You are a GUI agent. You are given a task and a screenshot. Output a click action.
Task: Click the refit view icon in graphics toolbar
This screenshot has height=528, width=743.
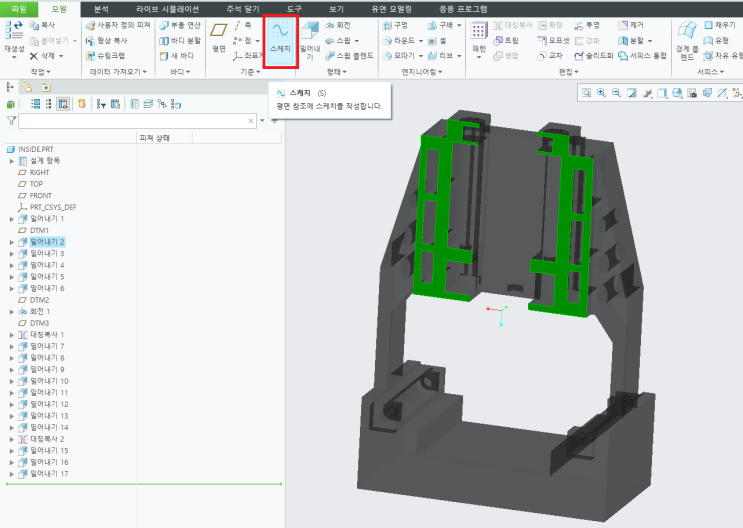click(x=586, y=93)
